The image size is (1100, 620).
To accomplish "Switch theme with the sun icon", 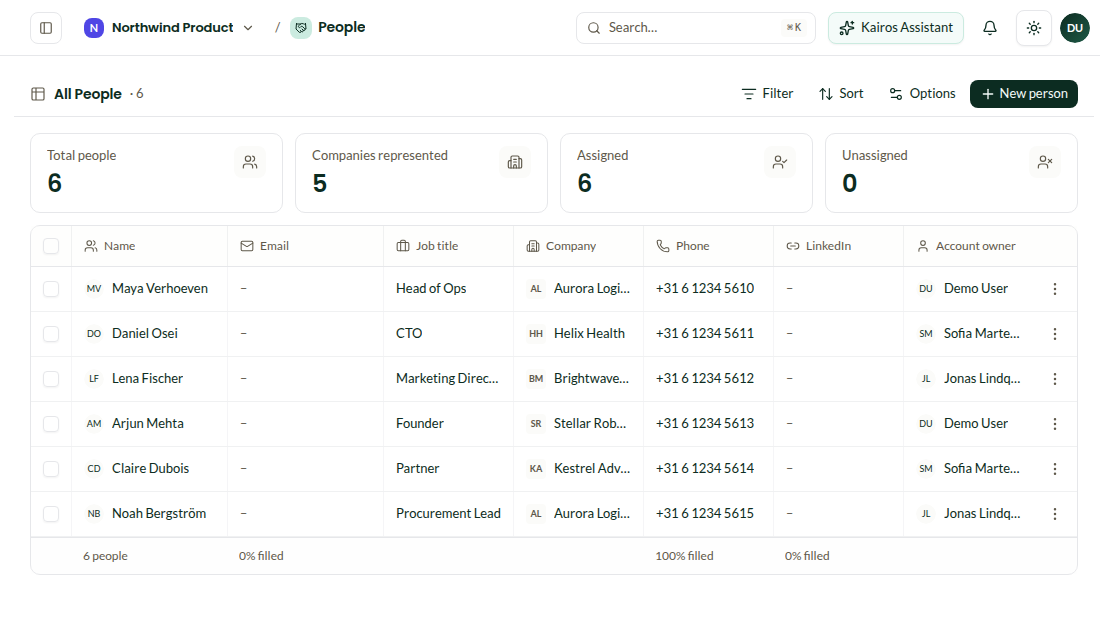I will click(x=1033, y=28).
